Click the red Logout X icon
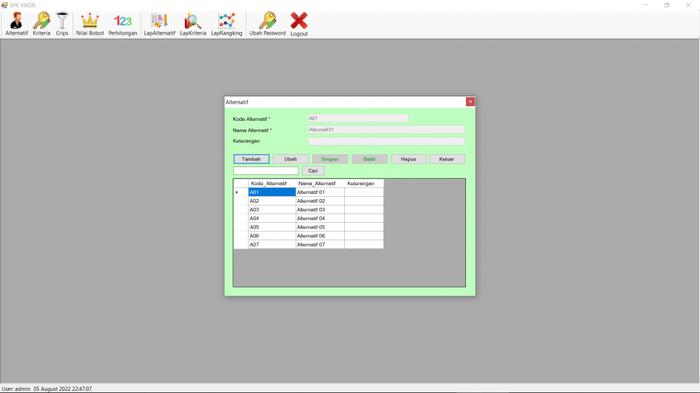Viewport: 700px width, 393px height. click(299, 24)
